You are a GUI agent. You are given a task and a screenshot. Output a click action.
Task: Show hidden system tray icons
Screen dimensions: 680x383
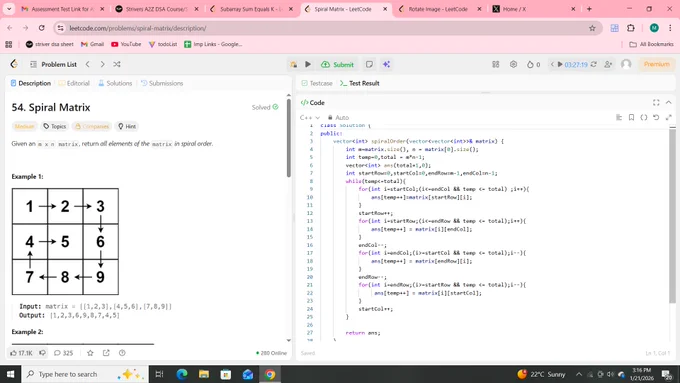(x=579, y=374)
